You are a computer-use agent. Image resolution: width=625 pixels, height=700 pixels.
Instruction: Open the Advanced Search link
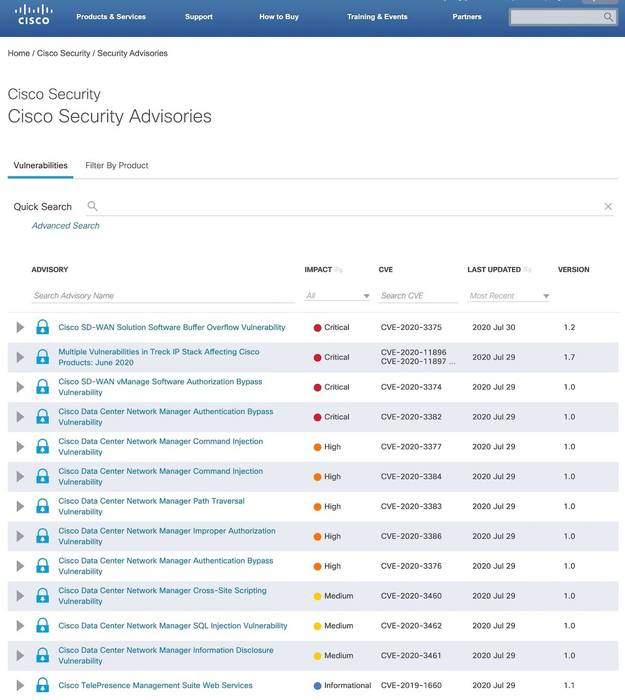point(66,225)
